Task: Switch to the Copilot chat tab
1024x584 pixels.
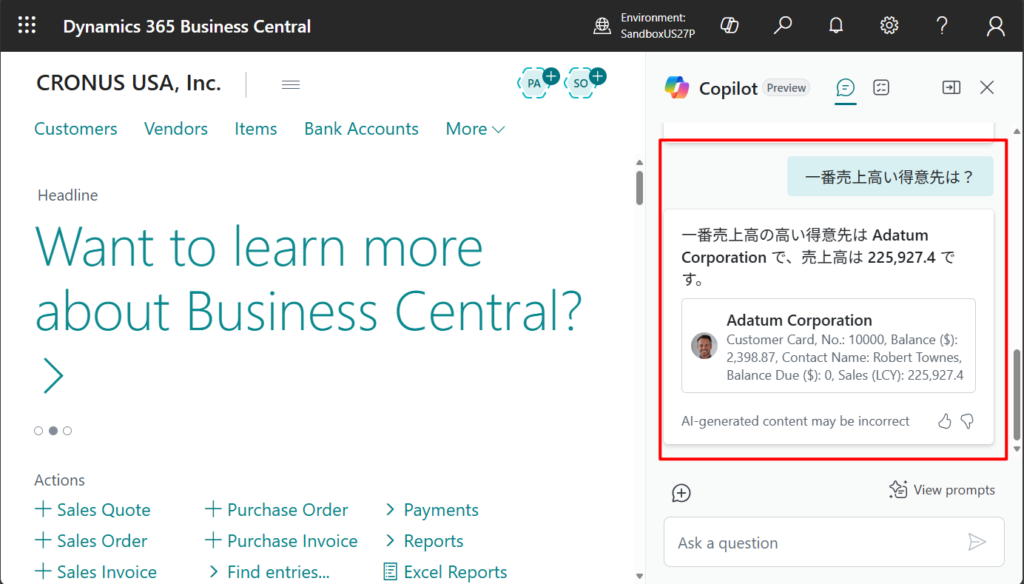Action: [846, 88]
